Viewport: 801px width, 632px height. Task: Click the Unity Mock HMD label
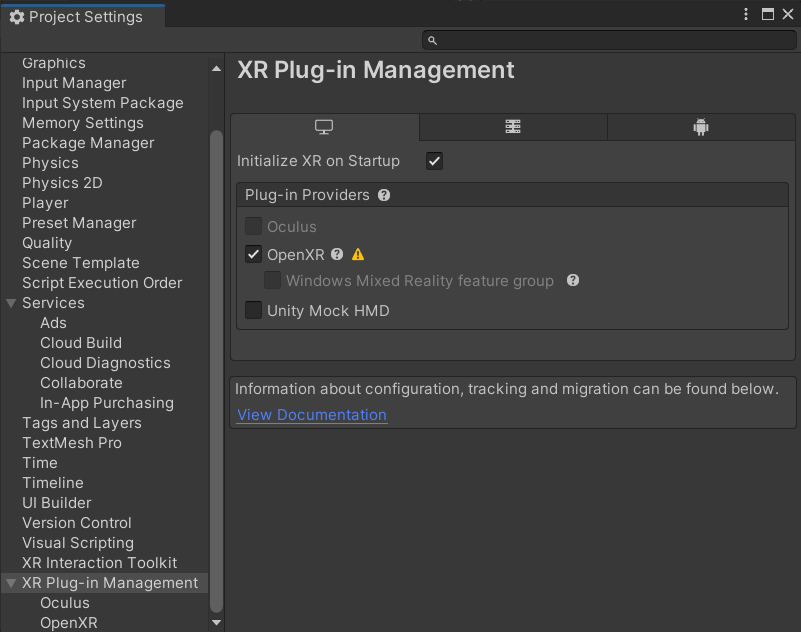(x=328, y=311)
